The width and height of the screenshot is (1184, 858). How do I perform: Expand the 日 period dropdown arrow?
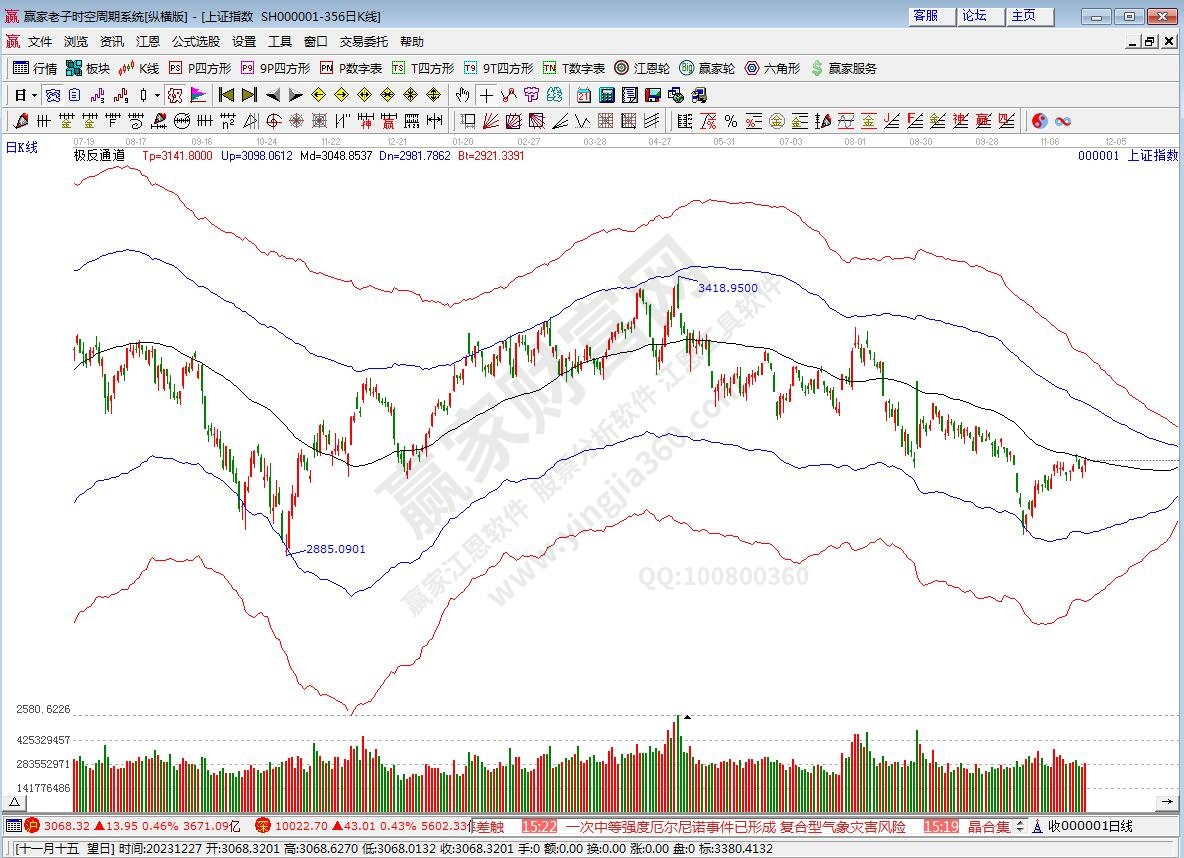34,95
